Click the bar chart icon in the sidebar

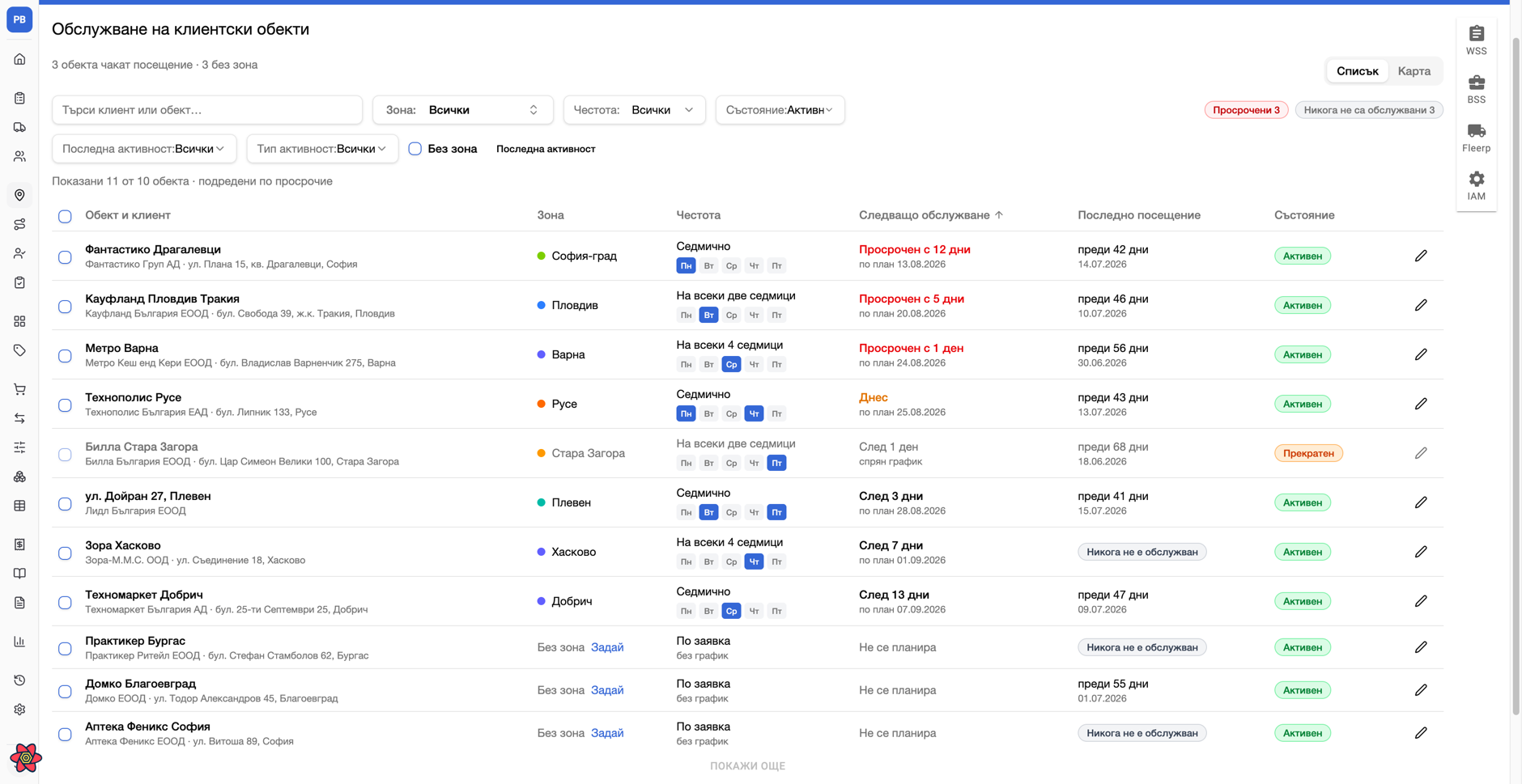pos(19,642)
